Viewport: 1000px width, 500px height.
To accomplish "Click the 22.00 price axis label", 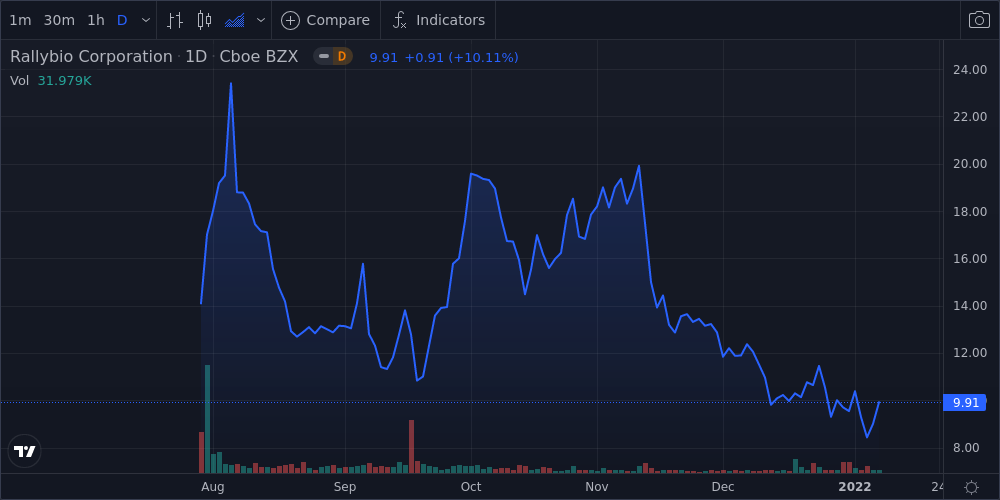I will [969, 117].
